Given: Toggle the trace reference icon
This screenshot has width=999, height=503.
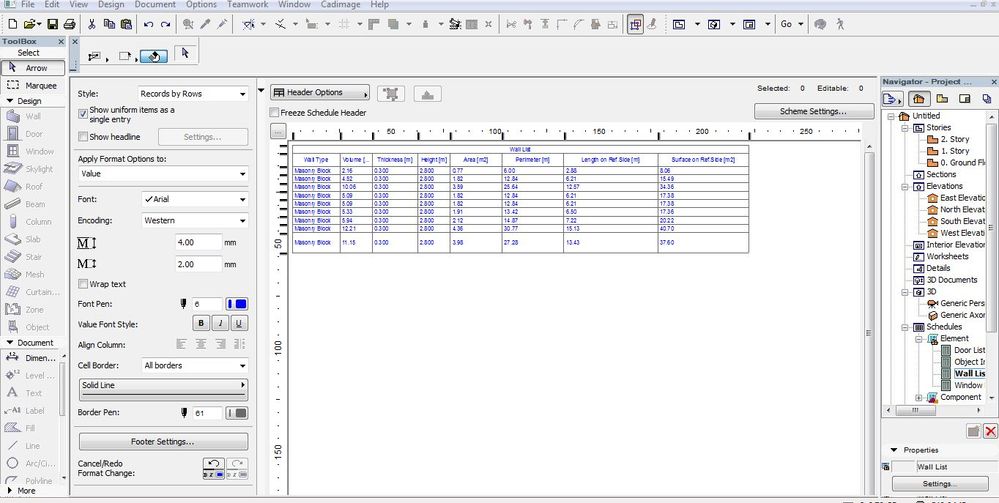Looking at the screenshot, I should pyautogui.click(x=635, y=24).
